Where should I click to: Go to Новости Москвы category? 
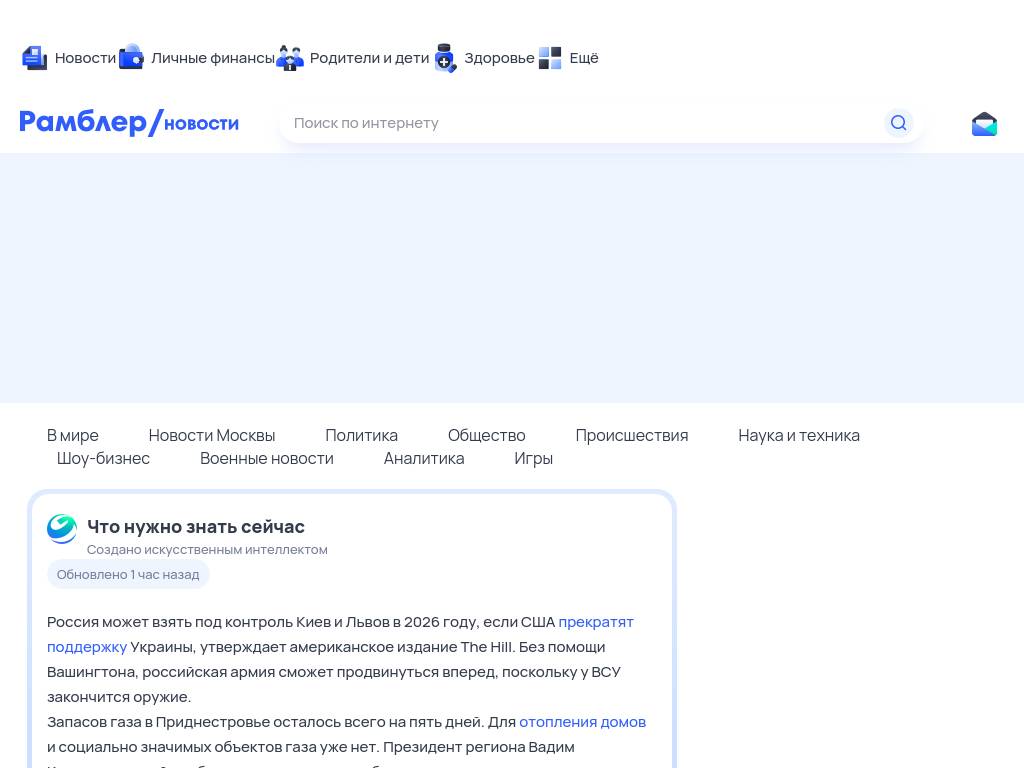click(212, 435)
